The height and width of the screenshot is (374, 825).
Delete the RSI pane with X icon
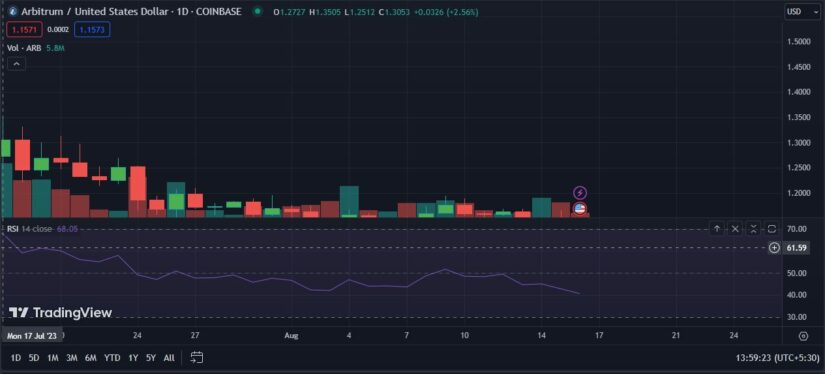[x=735, y=229]
